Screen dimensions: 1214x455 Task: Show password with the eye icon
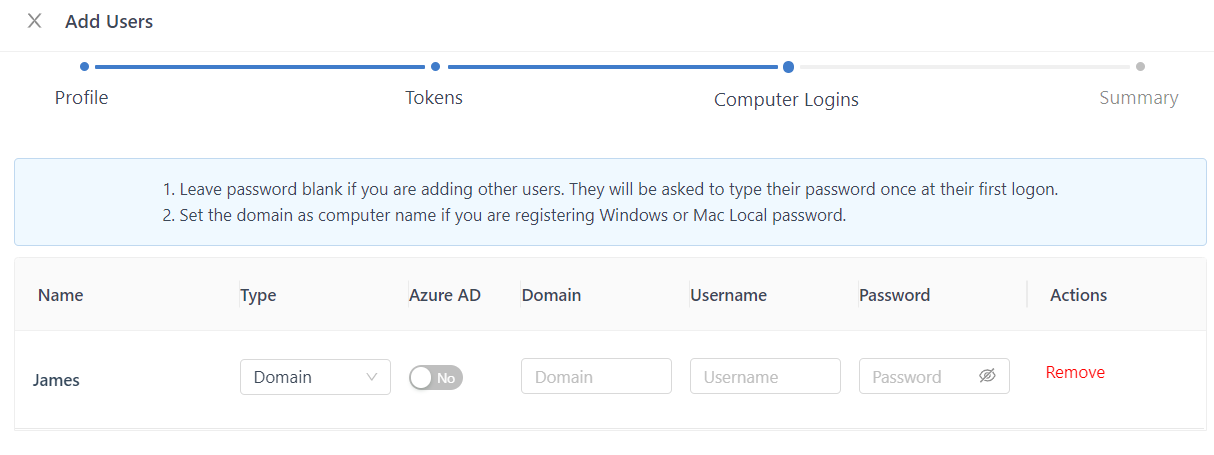[987, 376]
